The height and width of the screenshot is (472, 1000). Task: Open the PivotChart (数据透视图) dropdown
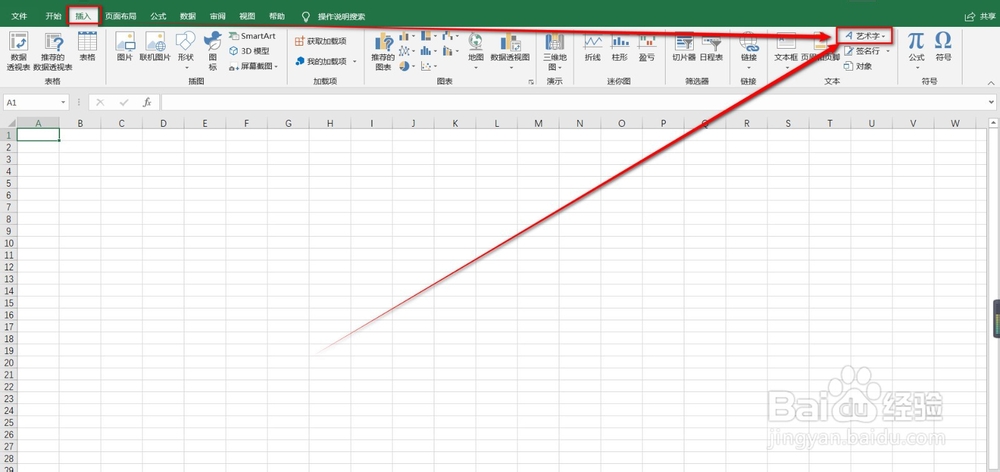(510, 51)
